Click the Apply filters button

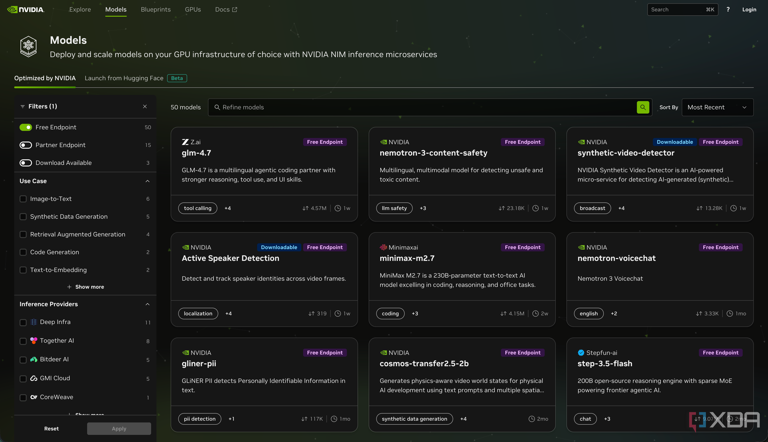coord(119,429)
